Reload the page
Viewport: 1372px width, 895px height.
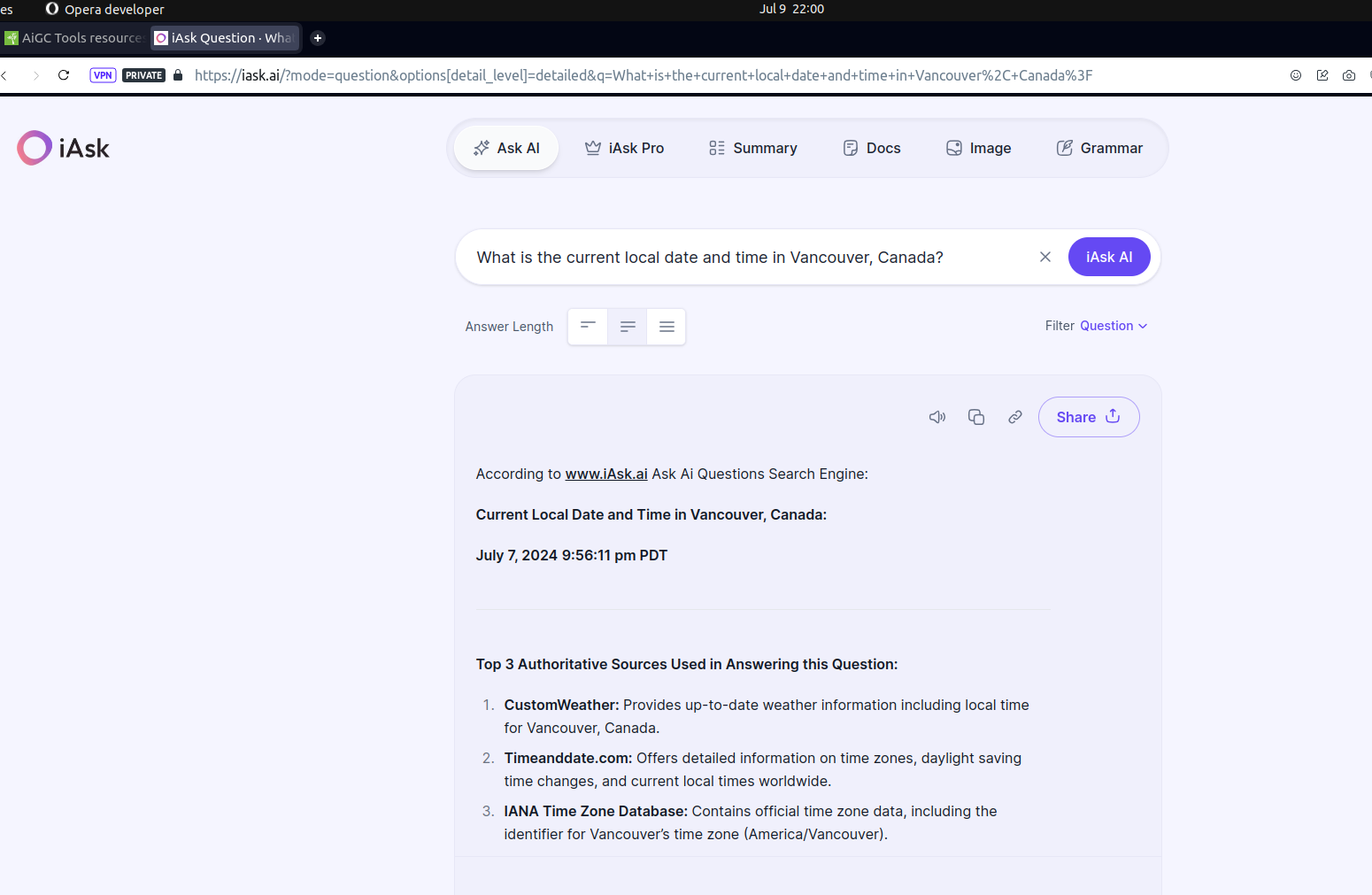coord(64,75)
